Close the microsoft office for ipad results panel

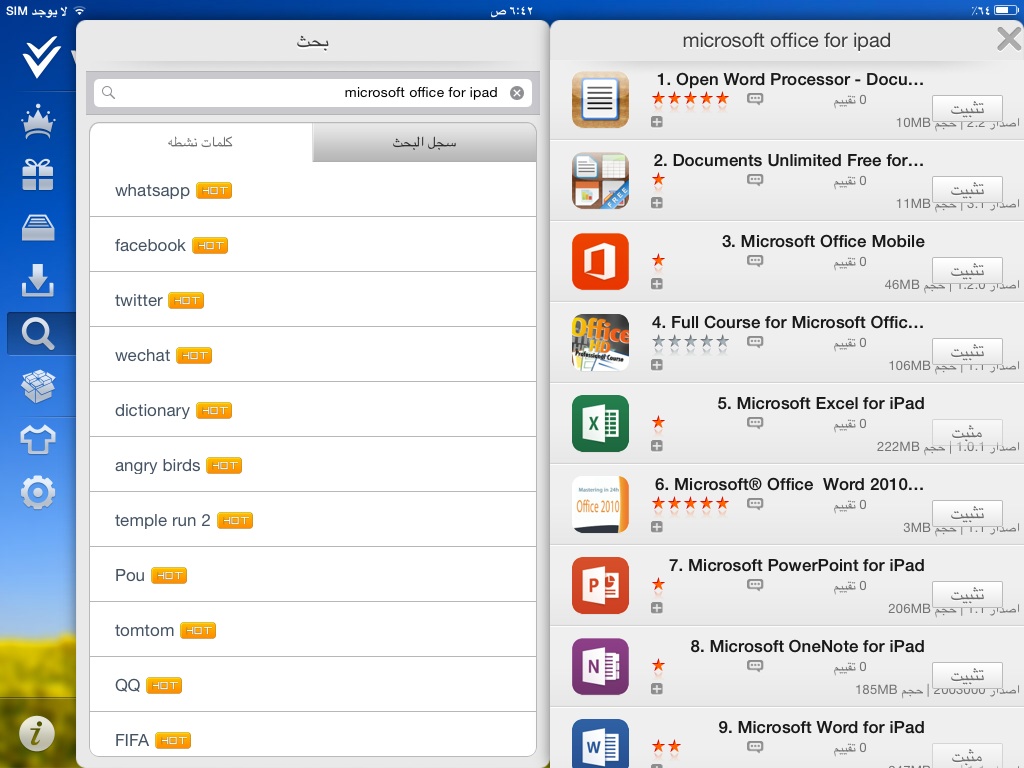coord(1009,39)
